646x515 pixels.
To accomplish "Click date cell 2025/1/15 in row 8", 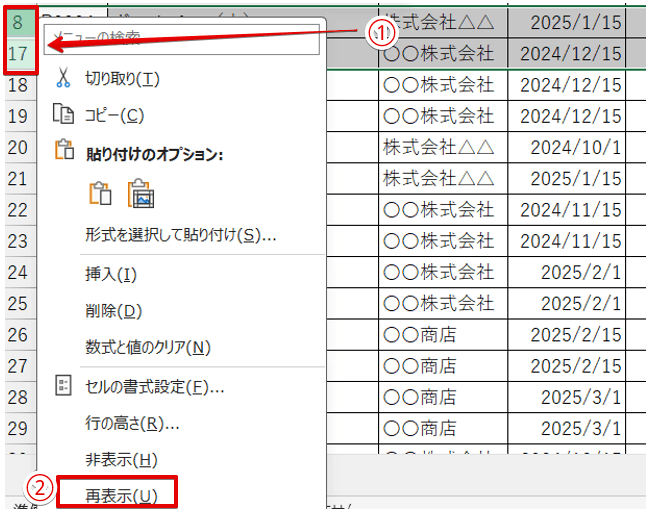I will (x=566, y=22).
